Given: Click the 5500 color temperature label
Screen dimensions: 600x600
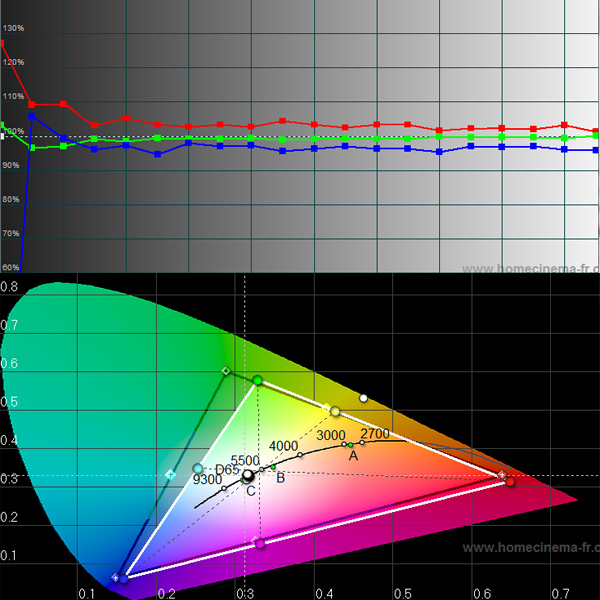Looking at the screenshot, I should [245, 460].
